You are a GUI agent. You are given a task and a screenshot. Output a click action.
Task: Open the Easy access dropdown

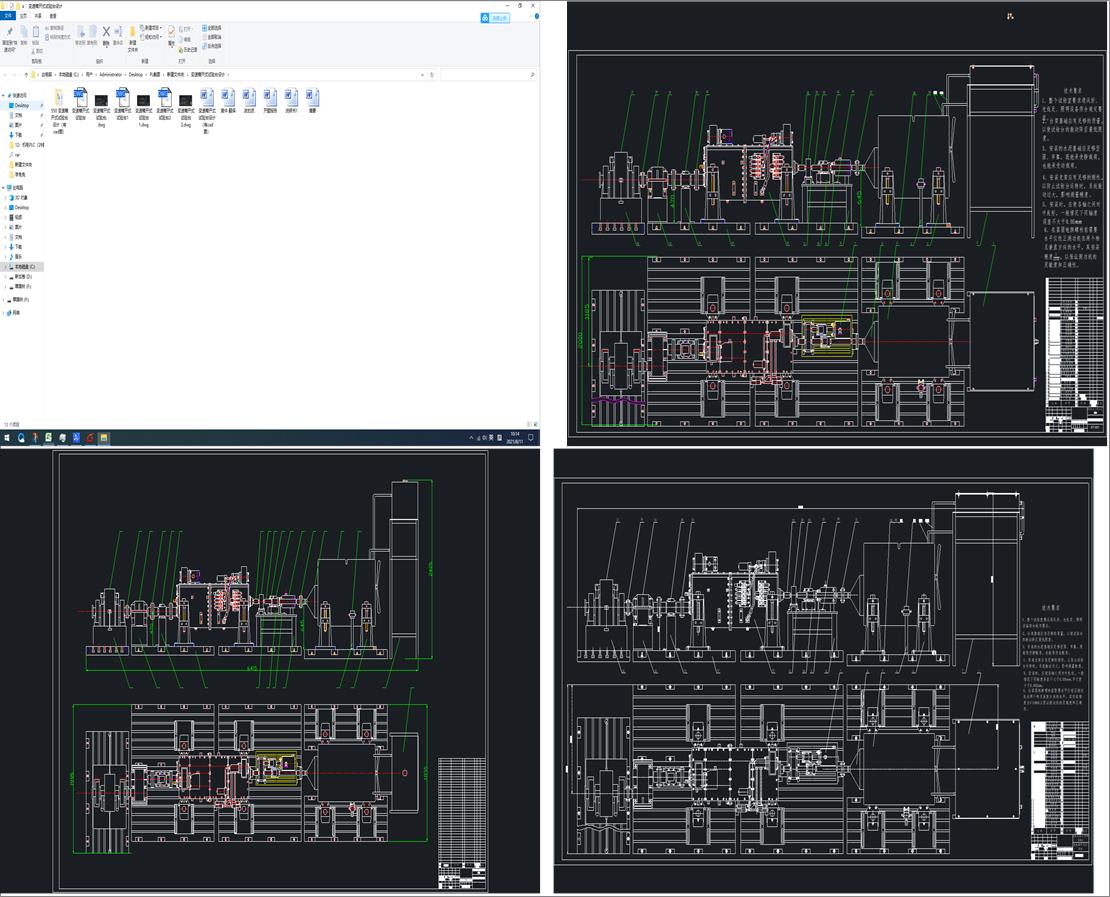pos(151,37)
